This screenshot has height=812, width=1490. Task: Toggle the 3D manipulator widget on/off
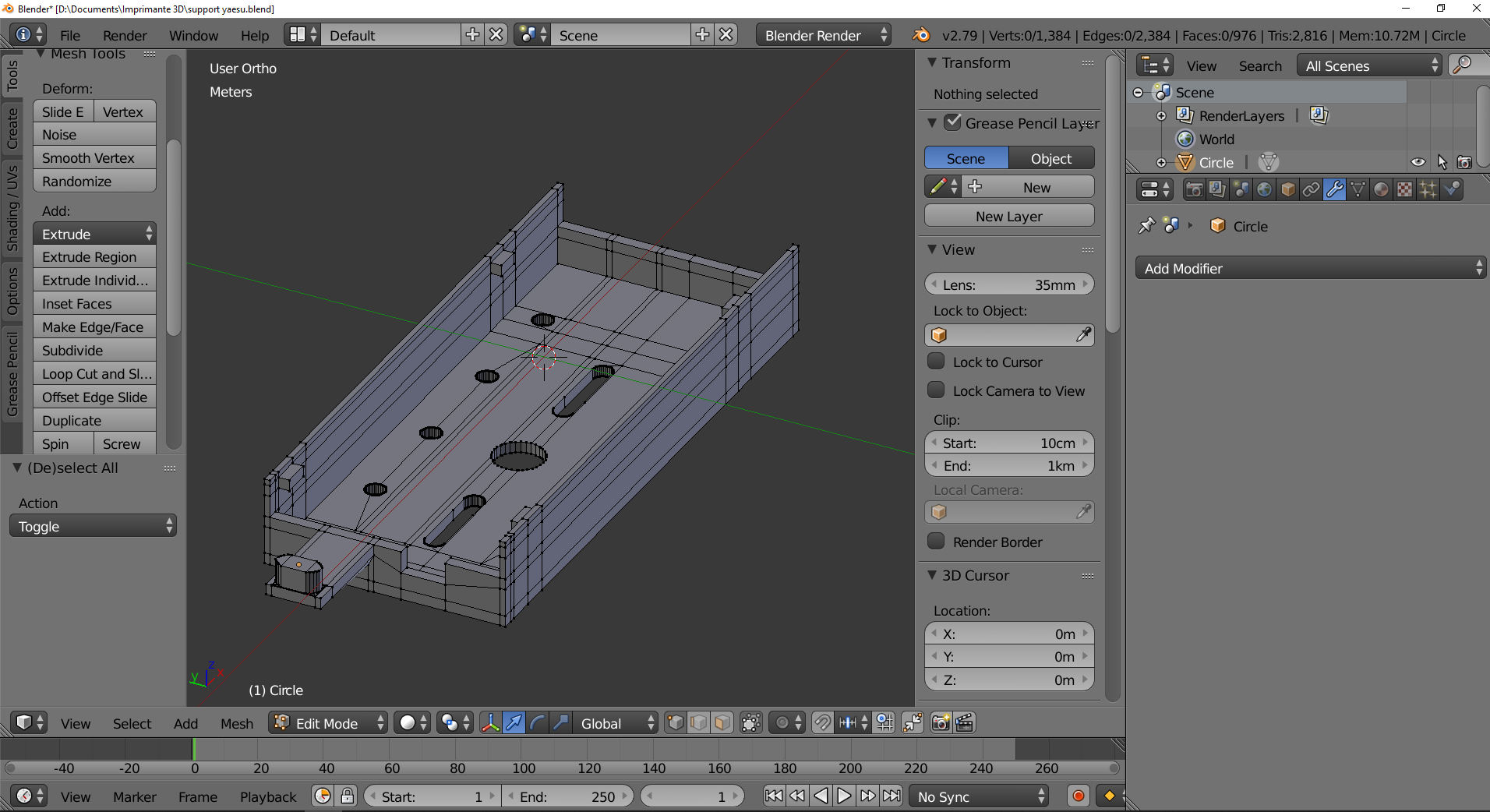490,723
